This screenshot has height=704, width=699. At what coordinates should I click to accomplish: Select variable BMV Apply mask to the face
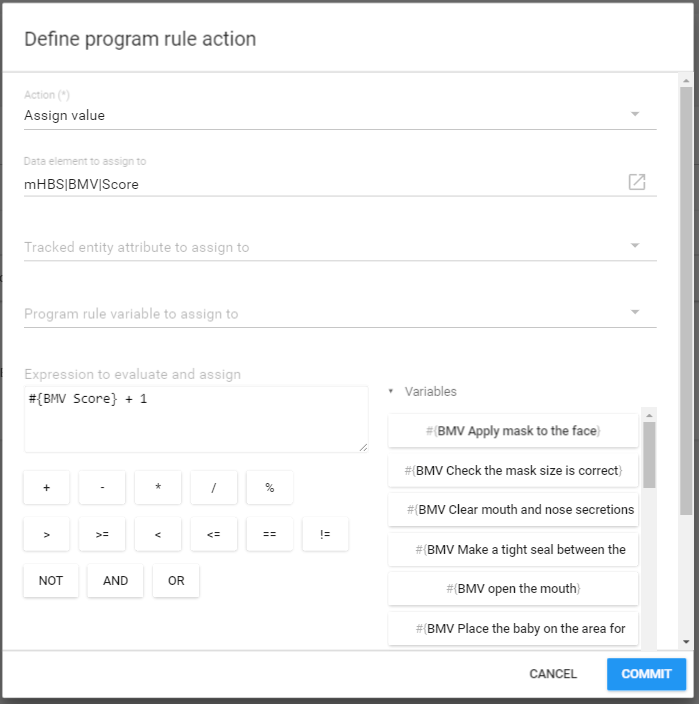[x=513, y=430]
